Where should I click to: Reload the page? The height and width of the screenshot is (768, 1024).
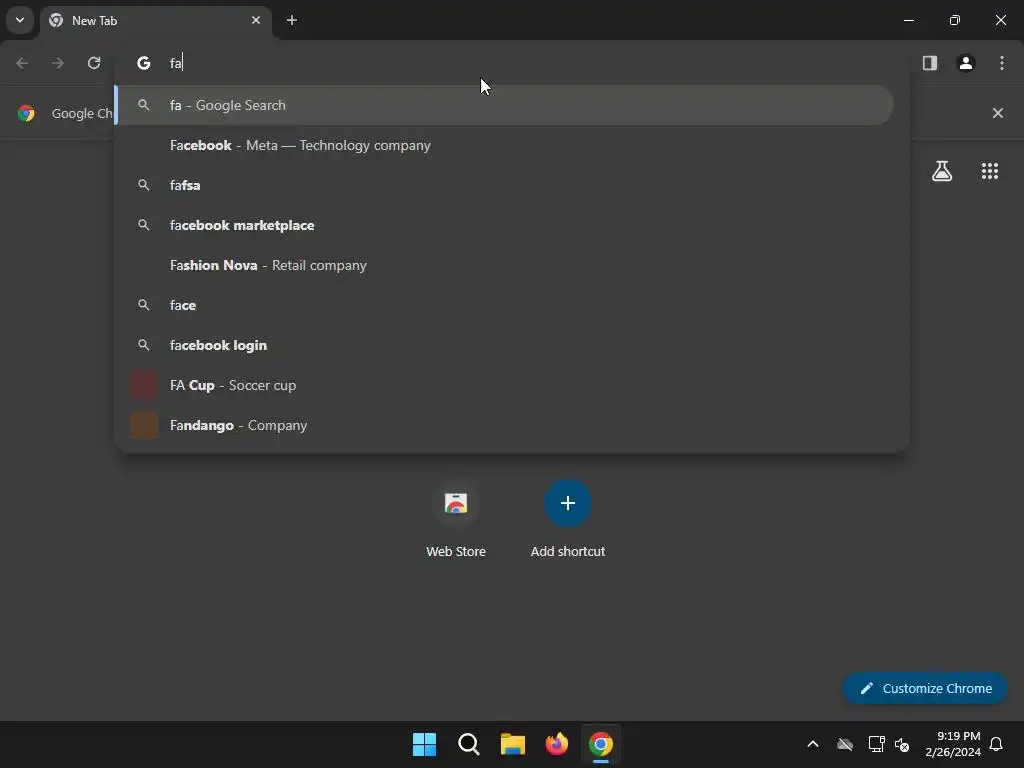tap(94, 63)
